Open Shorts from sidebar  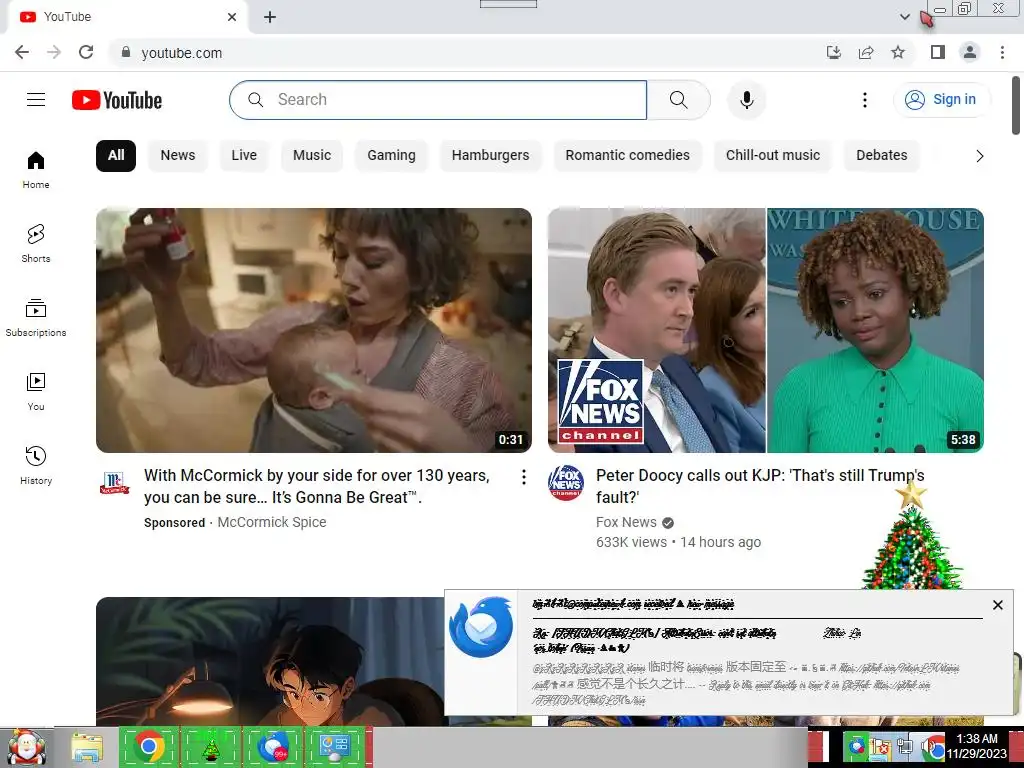[x=36, y=244]
